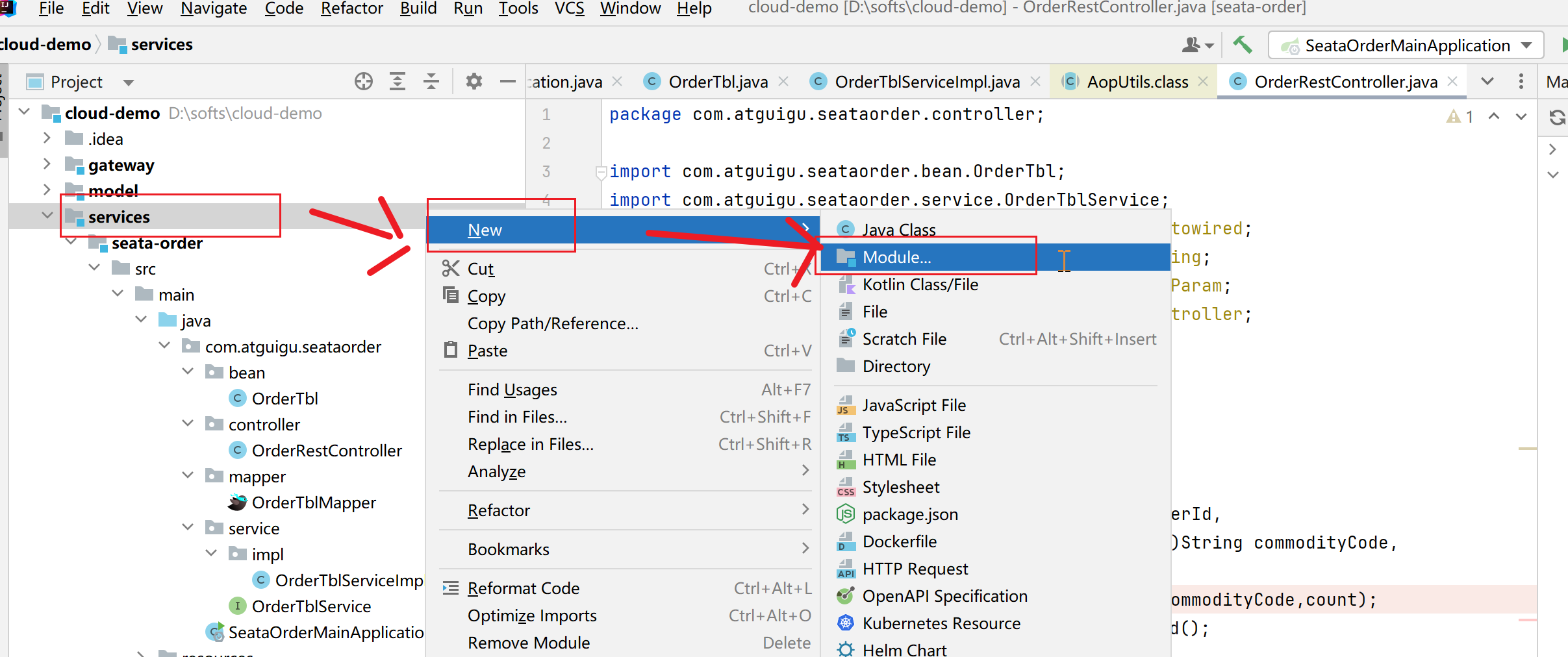Open the Project view mode dropdown
1568x657 pixels.
coord(129,82)
